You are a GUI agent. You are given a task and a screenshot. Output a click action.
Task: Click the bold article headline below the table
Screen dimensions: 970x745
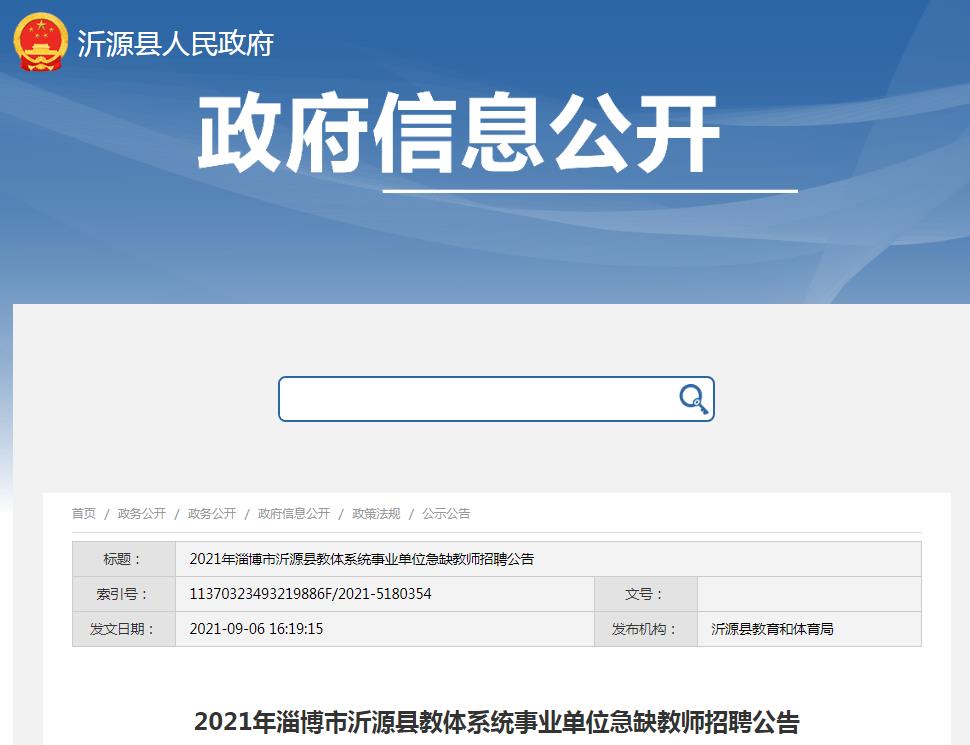click(x=497, y=721)
